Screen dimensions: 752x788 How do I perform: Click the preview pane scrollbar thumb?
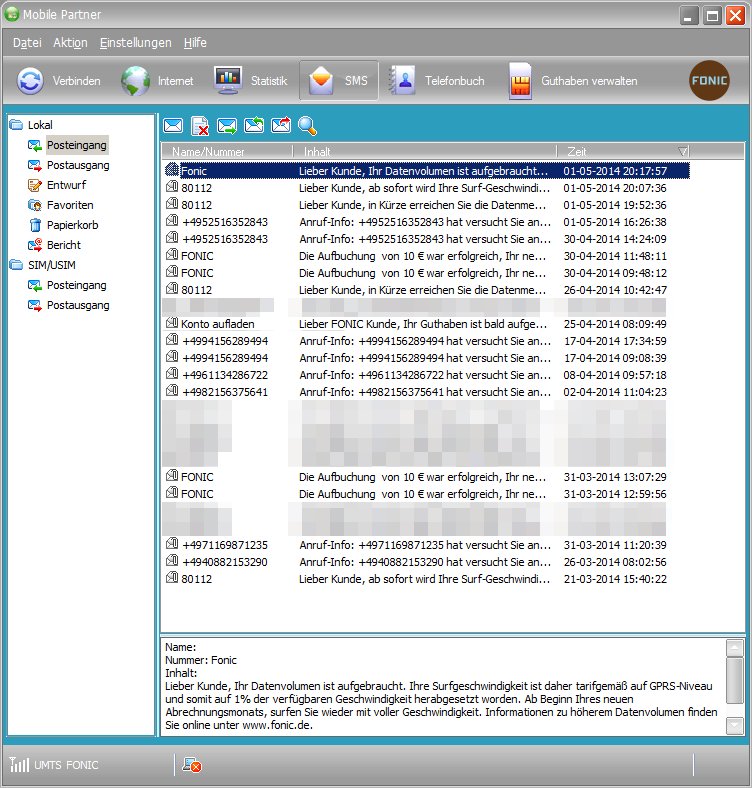[x=735, y=680]
